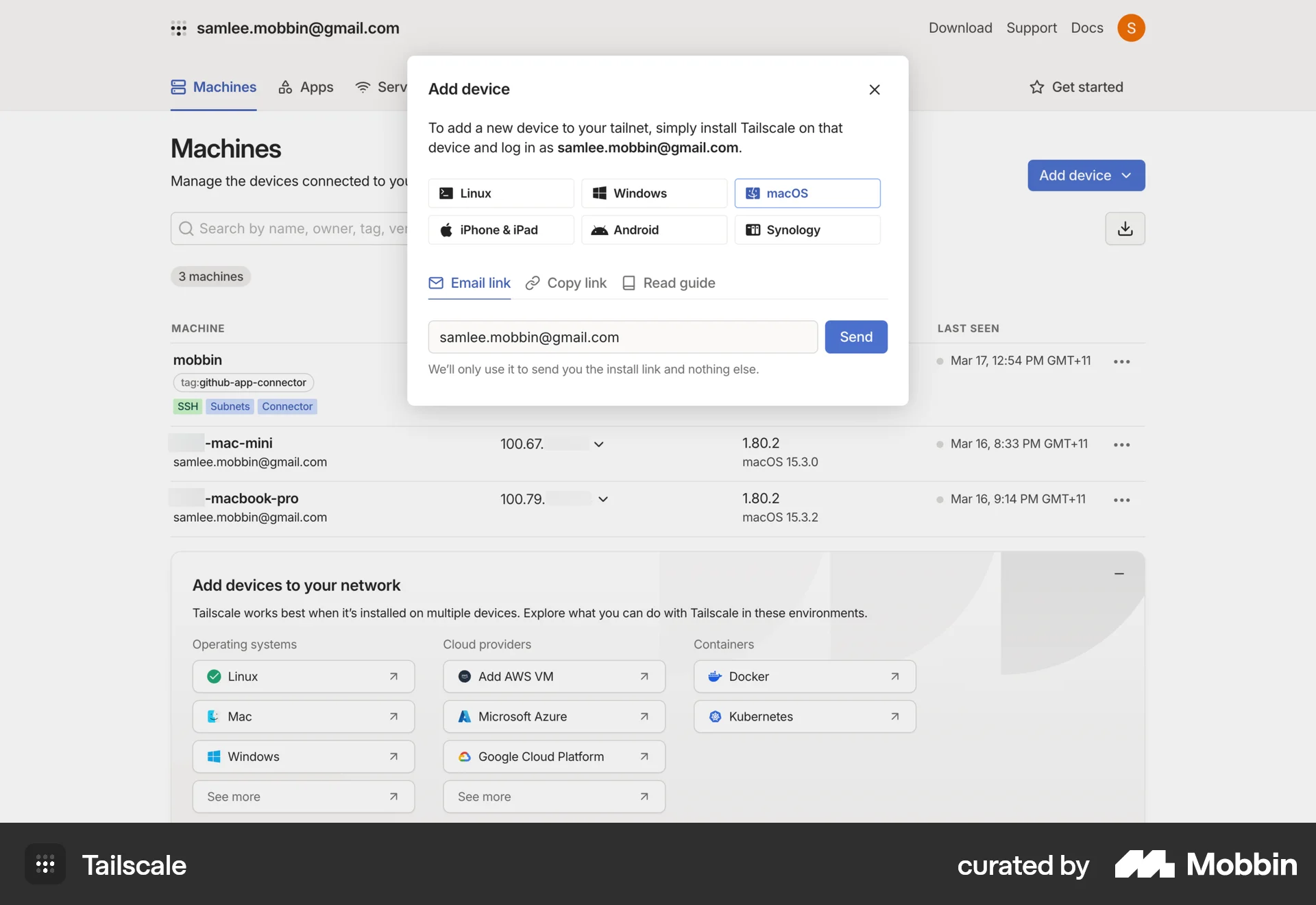Screen dimensions: 1316x905
Task: Choose Linux in the Add device dialog
Action: point(500,193)
